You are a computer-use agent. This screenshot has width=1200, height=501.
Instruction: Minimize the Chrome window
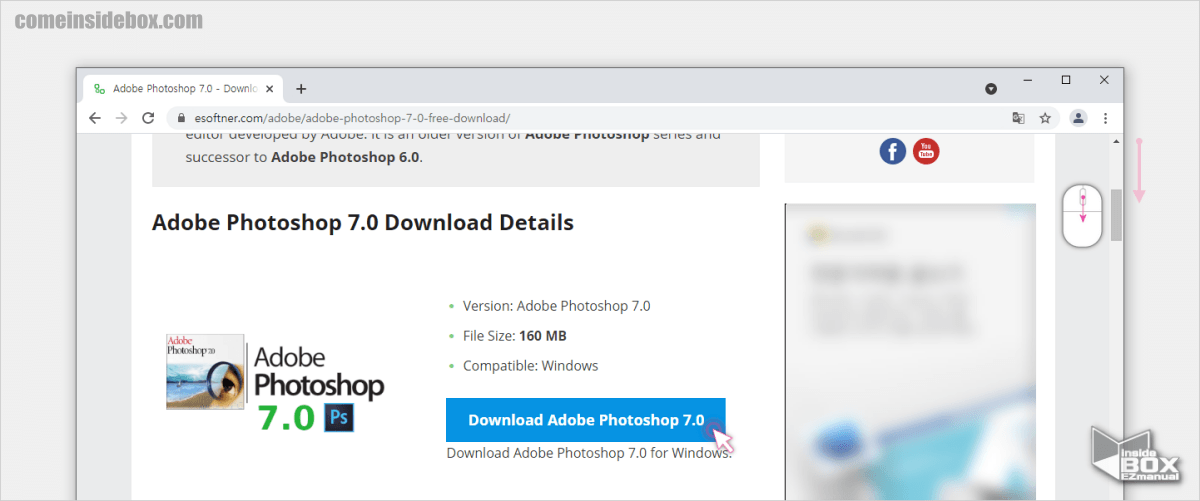[x=1027, y=80]
